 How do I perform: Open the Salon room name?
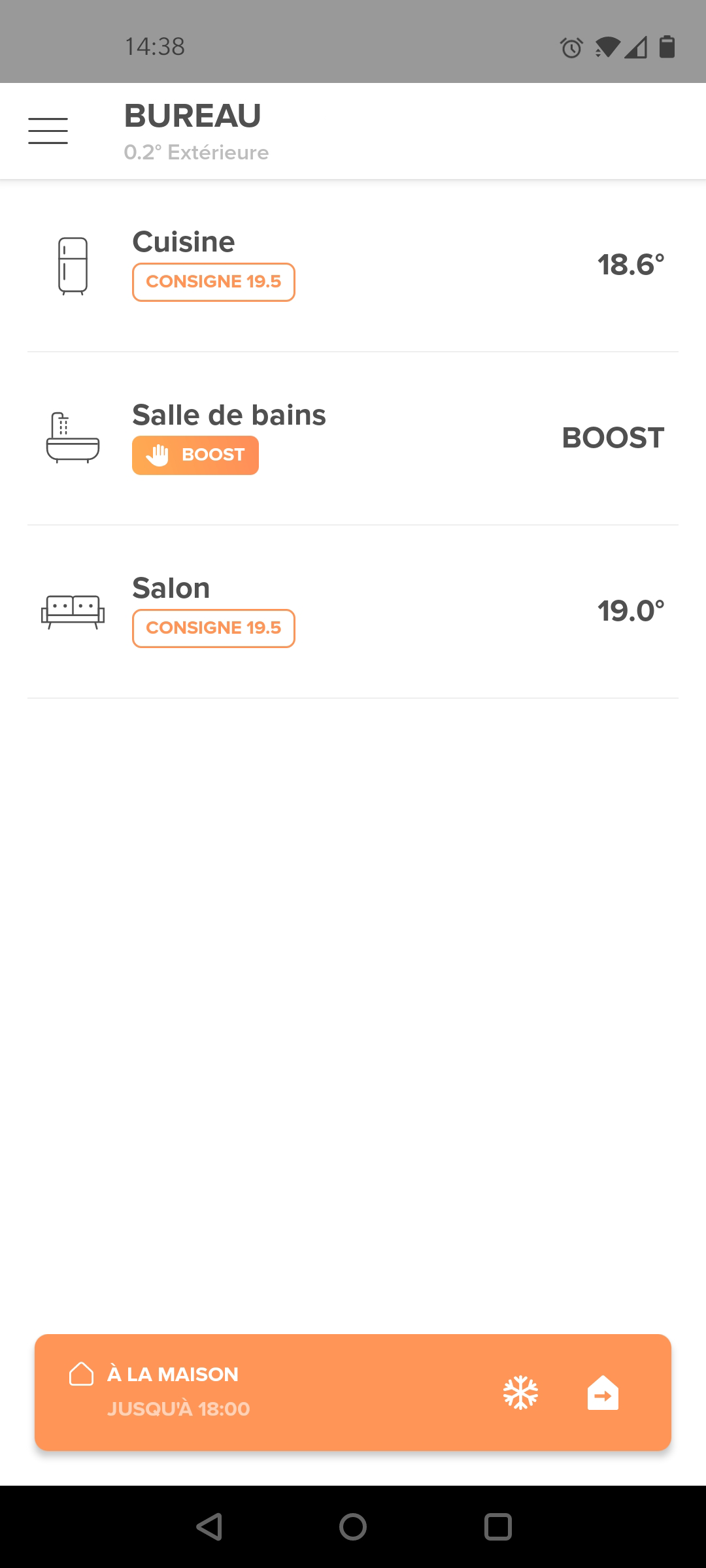click(x=171, y=588)
